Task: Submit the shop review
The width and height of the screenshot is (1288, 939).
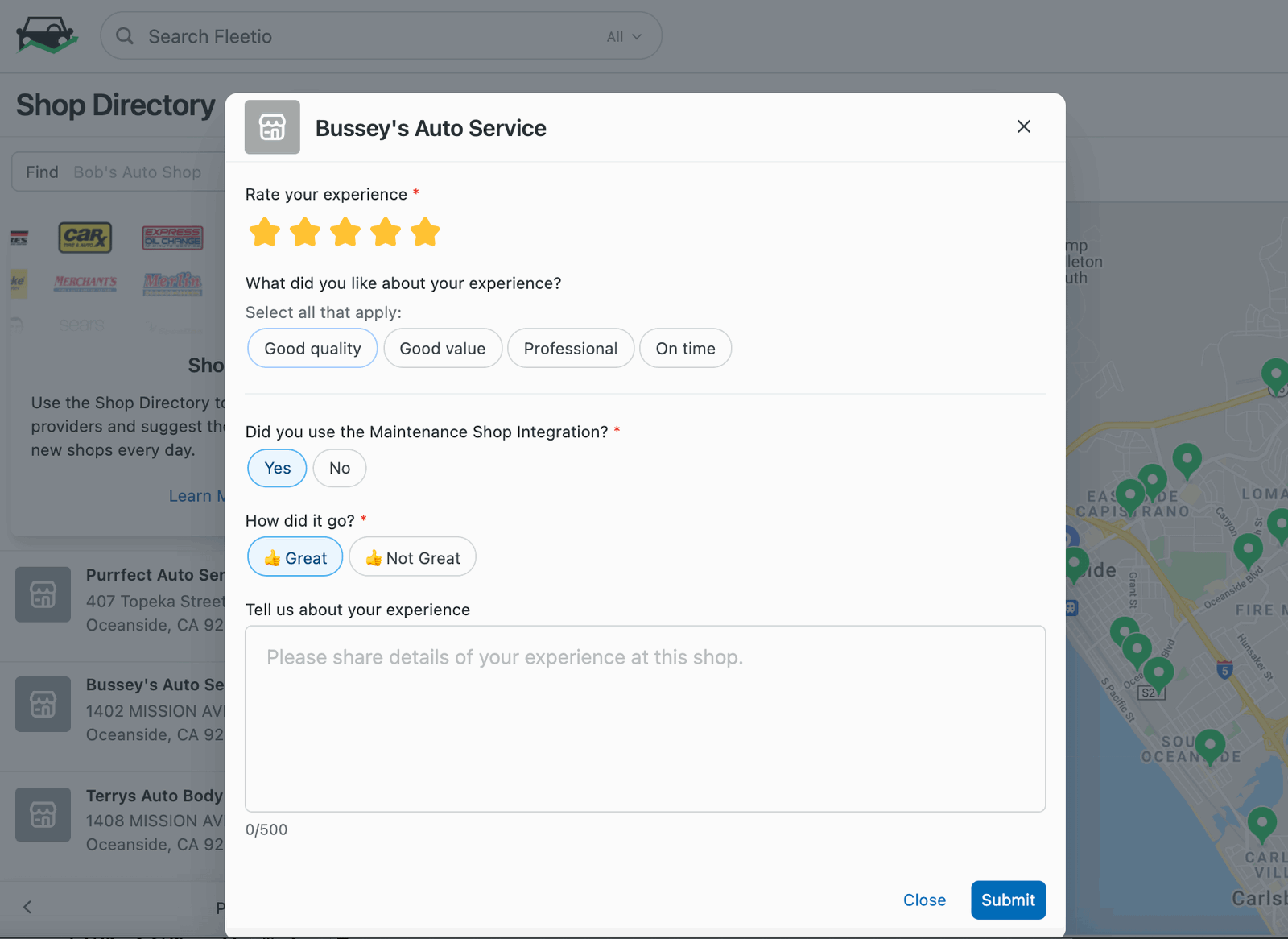Action: (1008, 900)
